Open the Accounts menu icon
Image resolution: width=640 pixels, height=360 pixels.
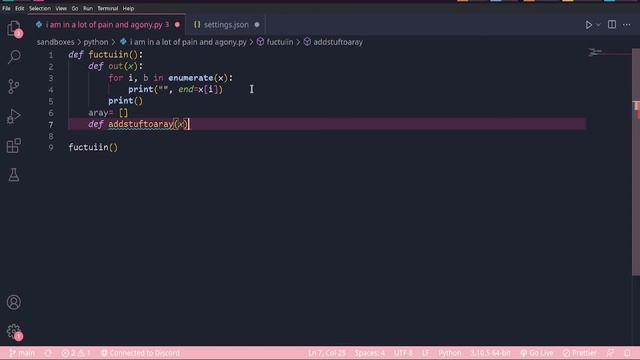pos(14,302)
